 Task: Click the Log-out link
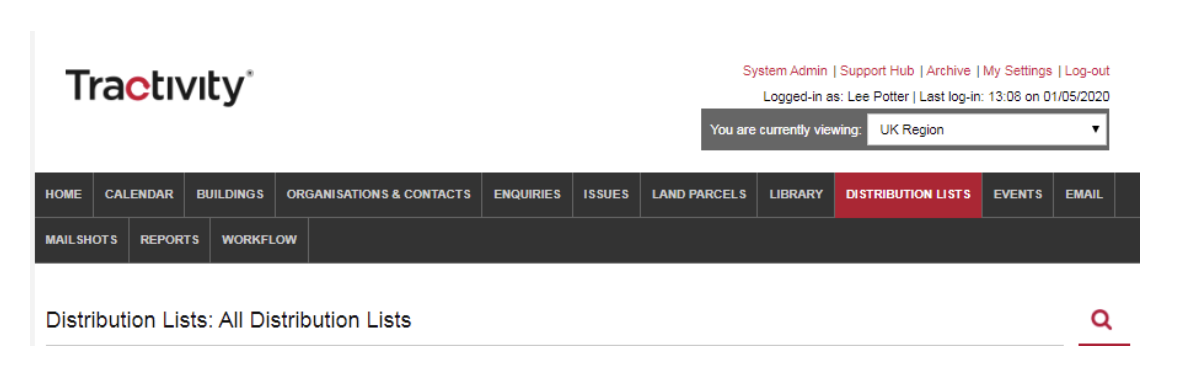coord(1087,71)
